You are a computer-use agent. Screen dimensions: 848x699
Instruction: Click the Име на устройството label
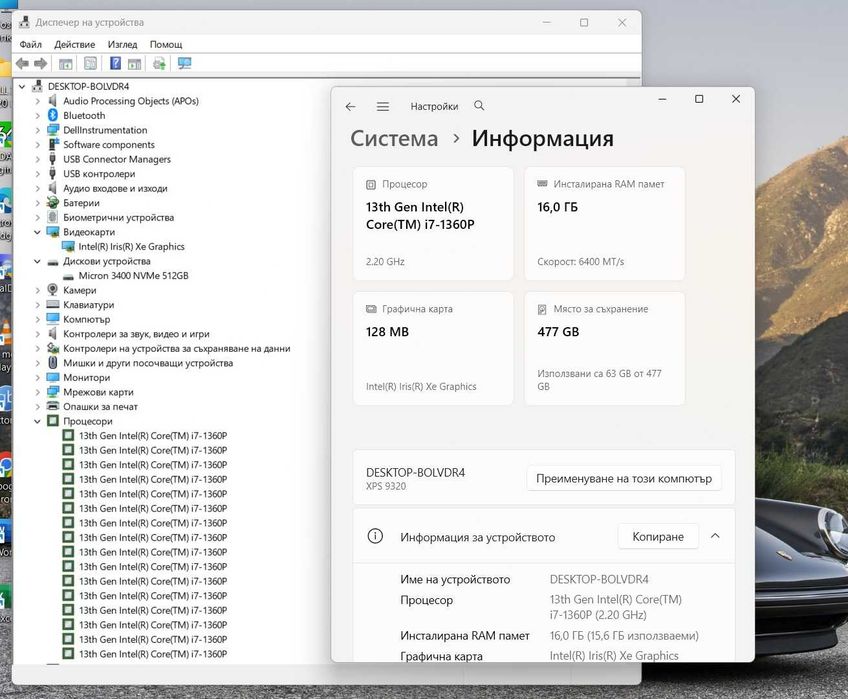(x=455, y=579)
